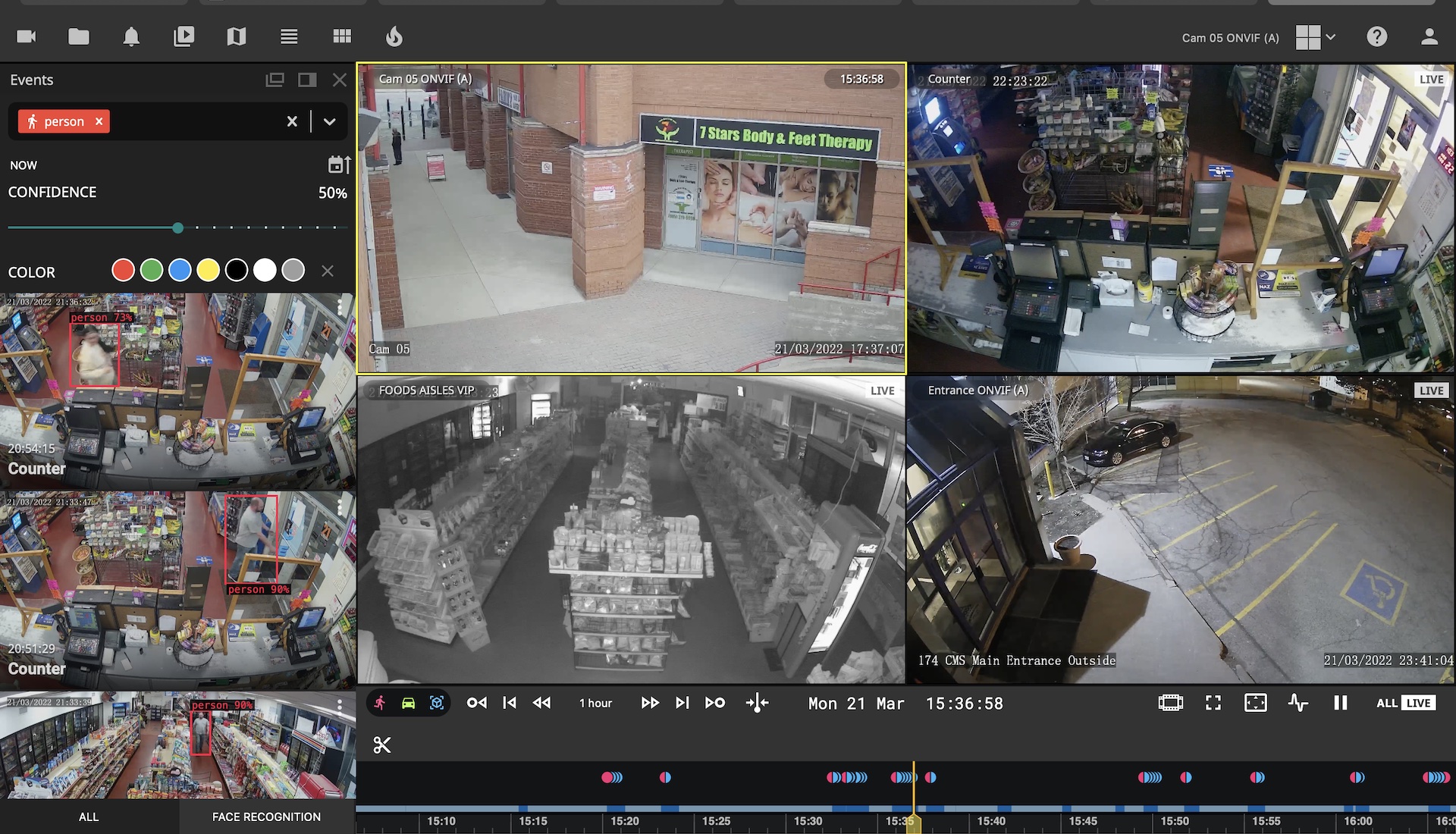This screenshot has width=1456, height=834.
Task: Skip to the next frame
Action: pyautogui.click(x=682, y=703)
